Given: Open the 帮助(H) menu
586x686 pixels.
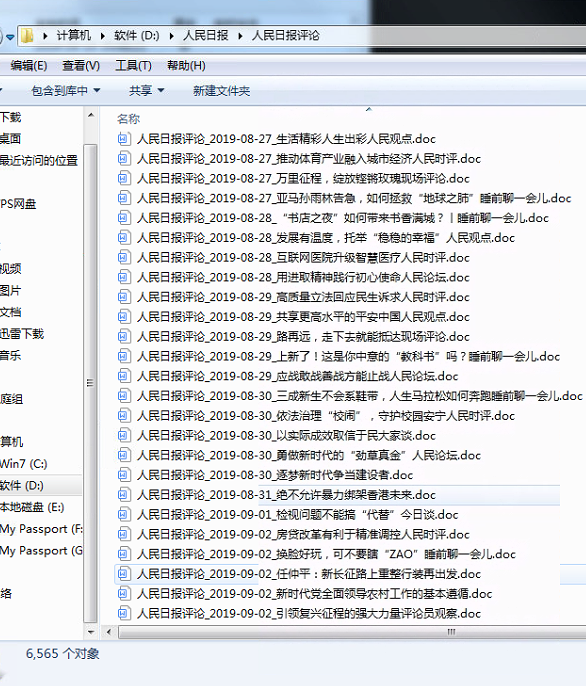Looking at the screenshot, I should click(x=186, y=66).
